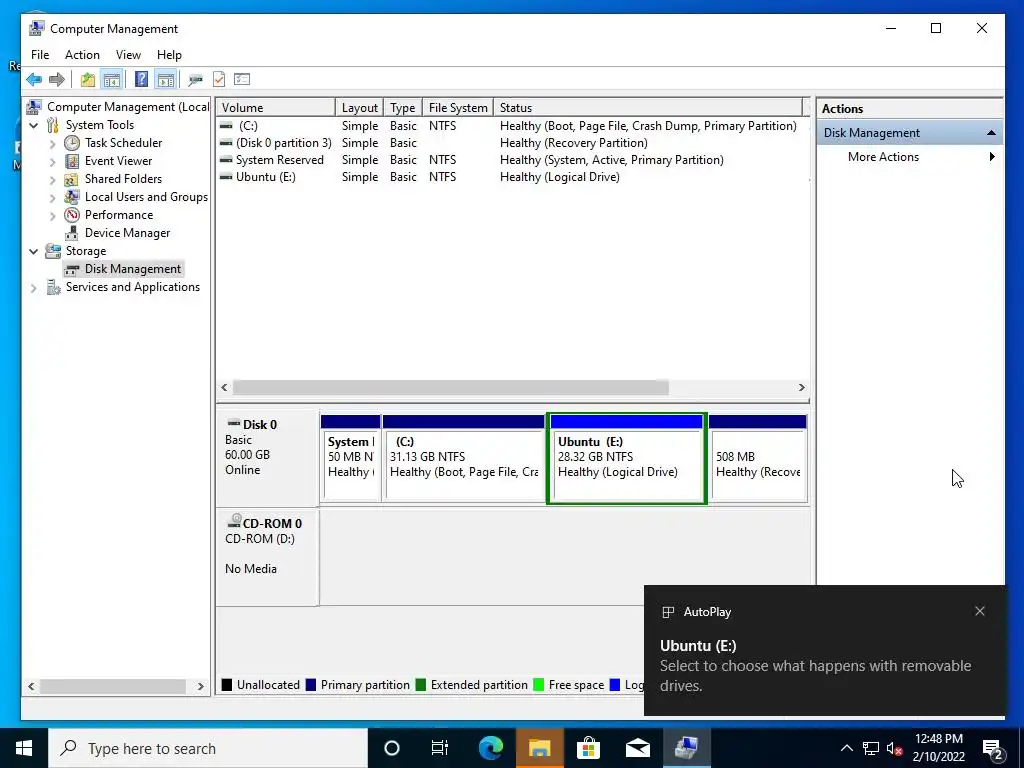Select the System Reserved 50 MB partition block
Viewport: 1024px width, 768px height.
[x=351, y=458]
